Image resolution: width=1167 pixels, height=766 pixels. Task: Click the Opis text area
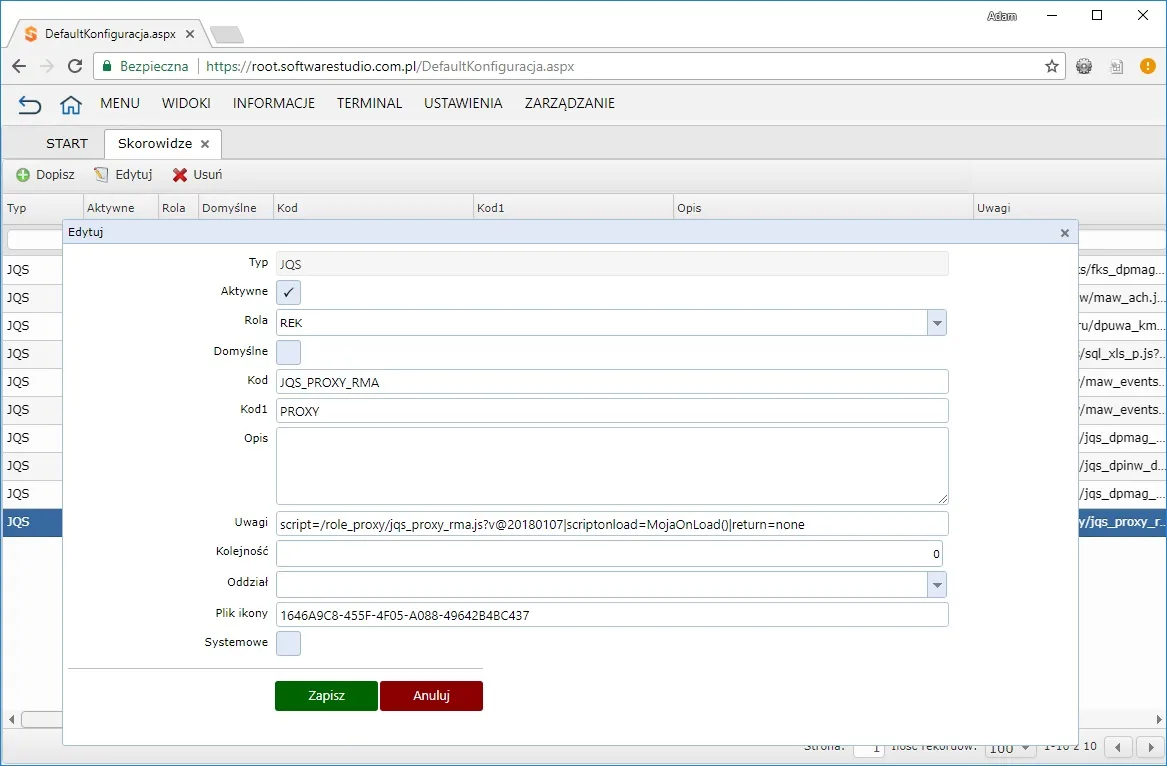612,466
